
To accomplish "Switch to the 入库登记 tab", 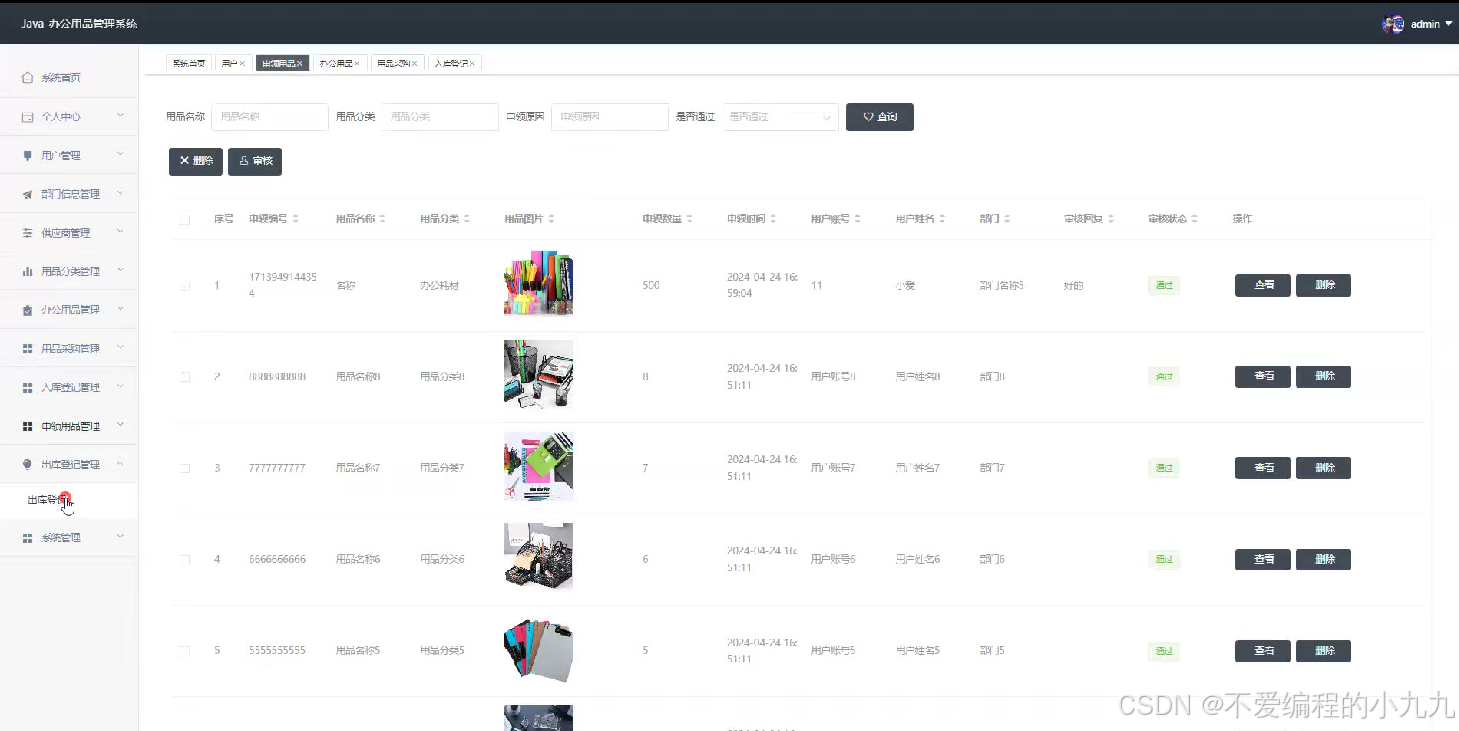I will click(x=455, y=63).
